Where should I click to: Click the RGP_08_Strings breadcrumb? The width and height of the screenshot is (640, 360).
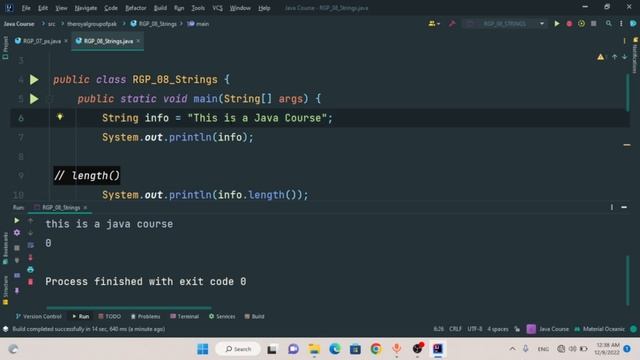click(x=153, y=24)
